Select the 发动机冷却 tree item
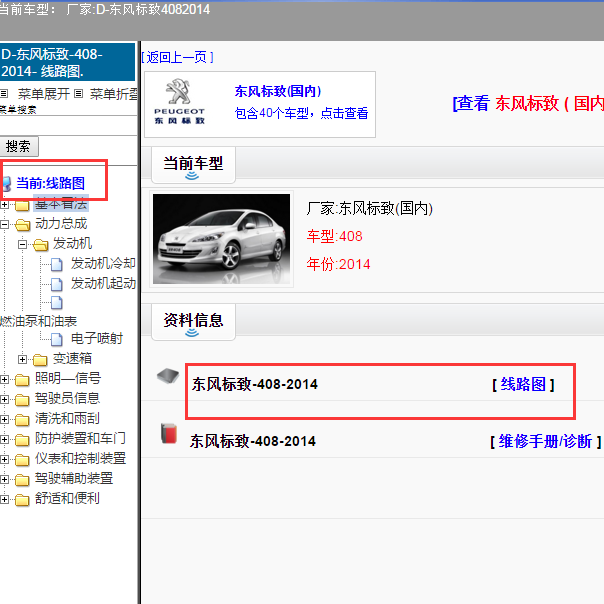 pyautogui.click(x=103, y=263)
